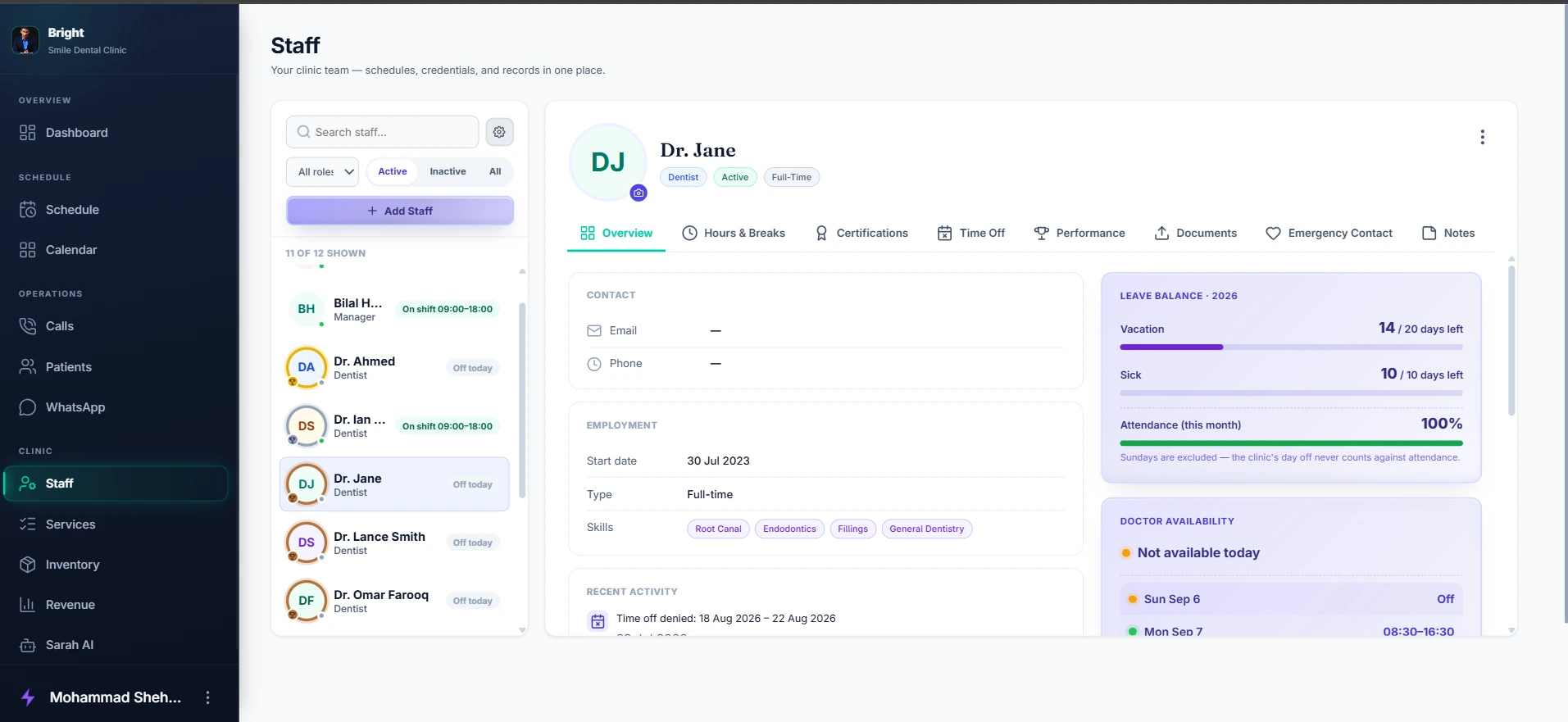This screenshot has height=722, width=1568.
Task: Click the start date 30 Jul 2023
Action: tap(718, 461)
